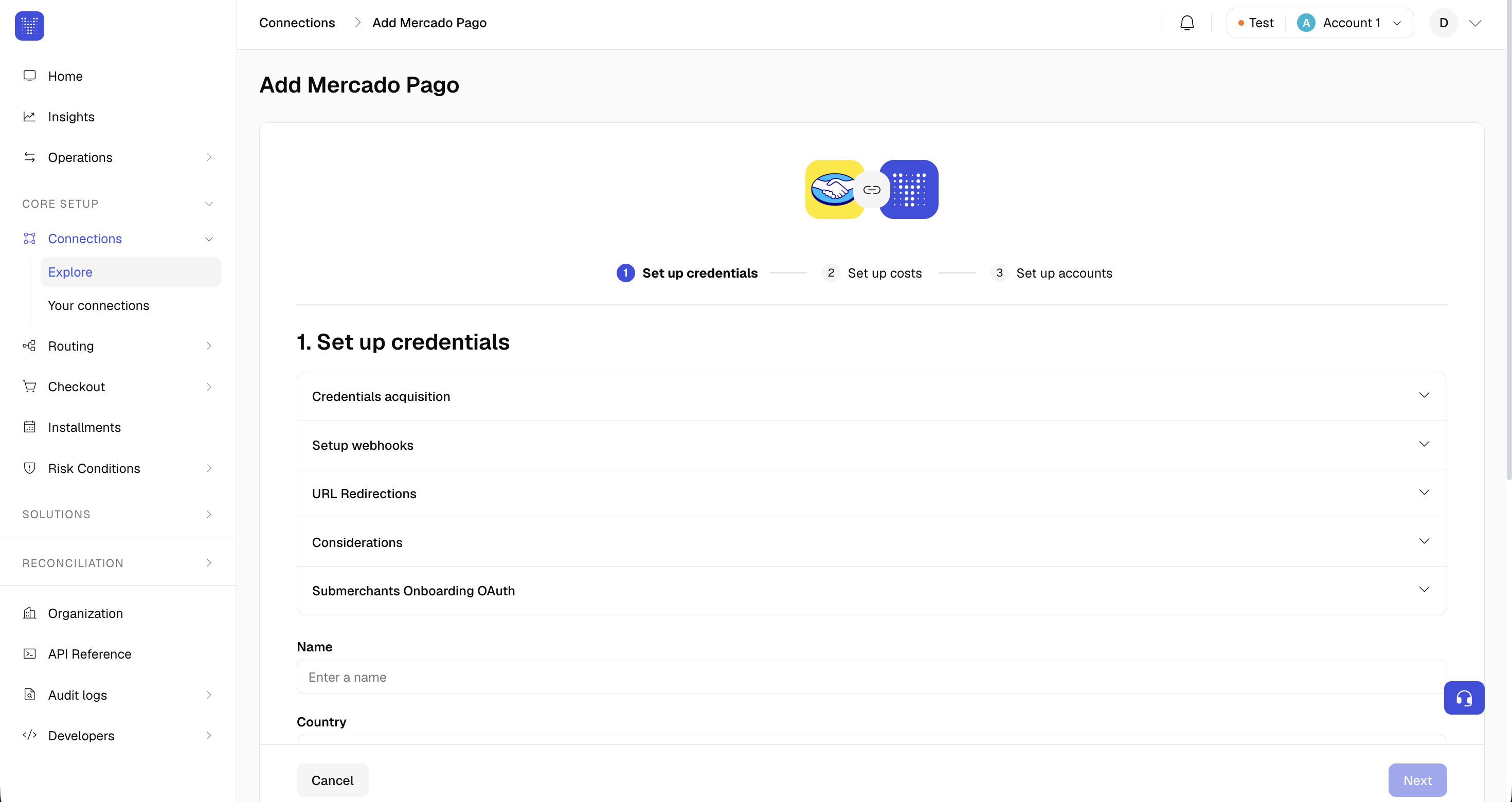
Task: Click the Insights chart icon
Action: [29, 117]
